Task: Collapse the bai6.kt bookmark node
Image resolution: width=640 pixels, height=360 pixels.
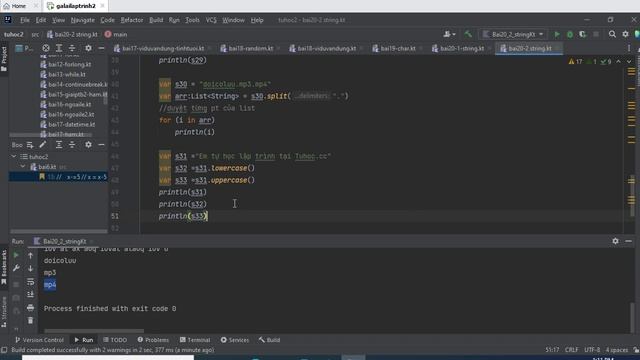Action: [23, 167]
